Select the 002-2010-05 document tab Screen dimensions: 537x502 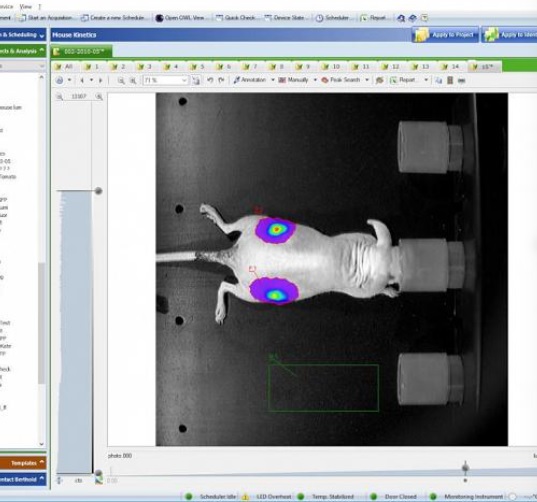pyautogui.click(x=82, y=51)
